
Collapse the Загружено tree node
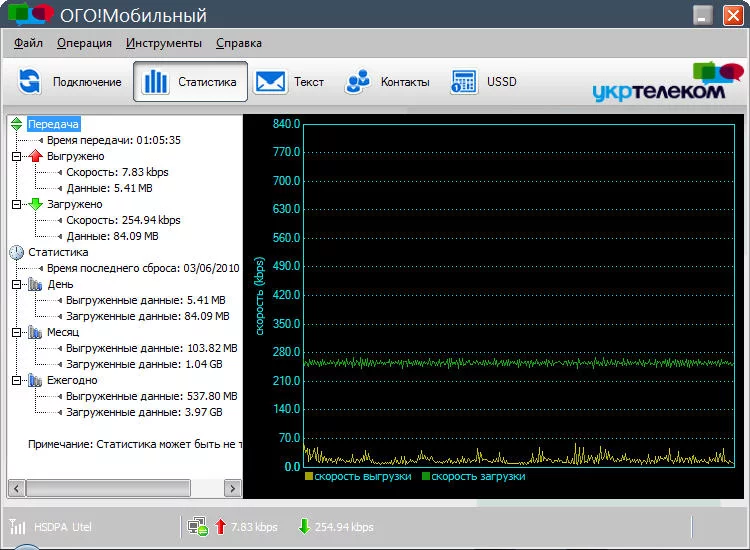click(16, 204)
